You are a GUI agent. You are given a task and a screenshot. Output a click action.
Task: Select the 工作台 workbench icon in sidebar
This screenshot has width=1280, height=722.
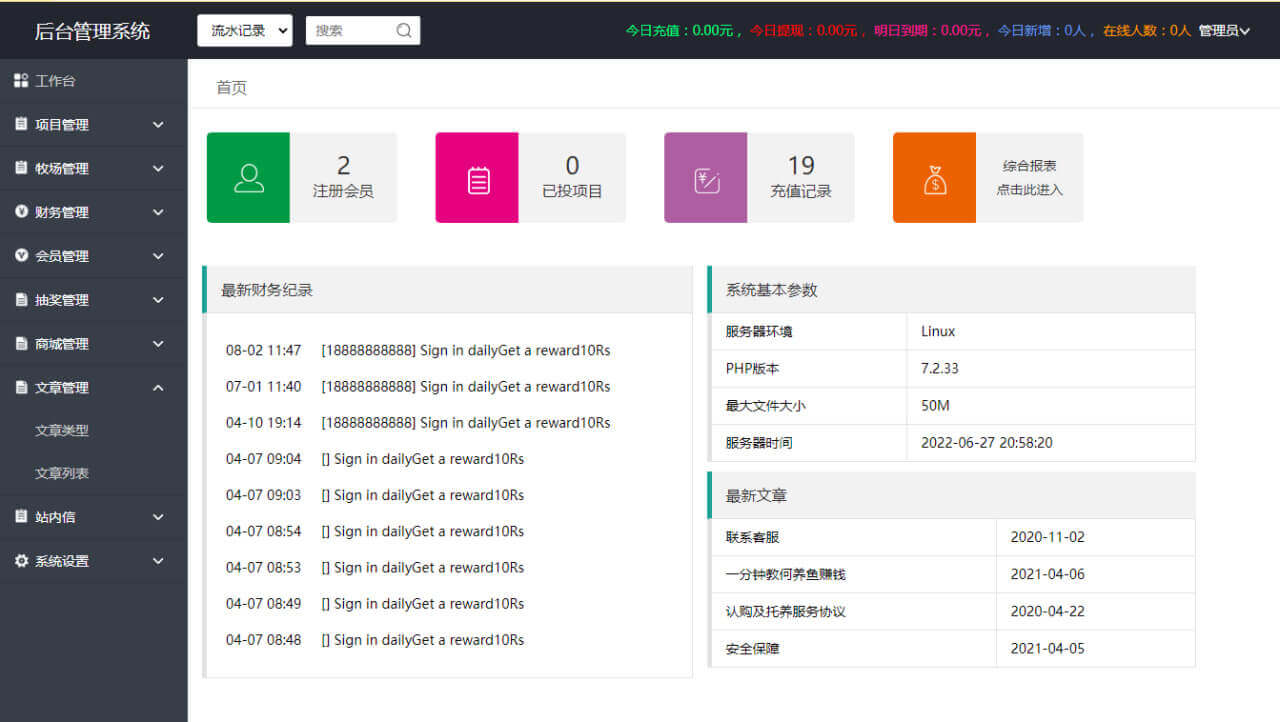(17, 80)
